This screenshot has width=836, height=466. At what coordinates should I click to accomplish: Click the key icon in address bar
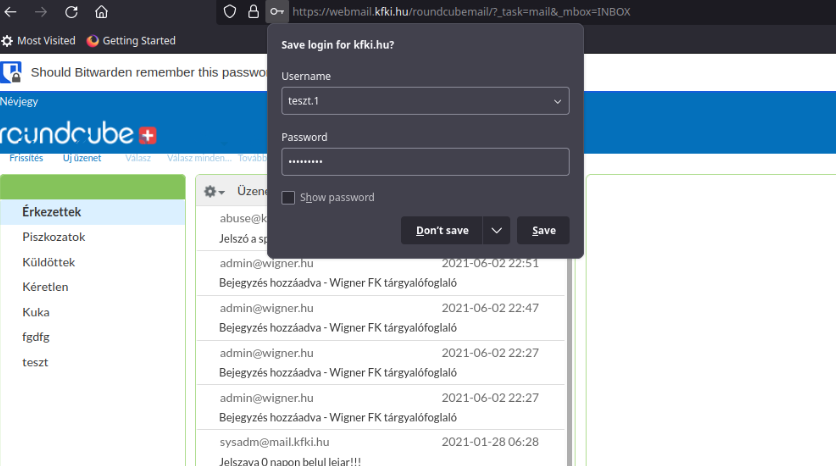tap(277, 12)
